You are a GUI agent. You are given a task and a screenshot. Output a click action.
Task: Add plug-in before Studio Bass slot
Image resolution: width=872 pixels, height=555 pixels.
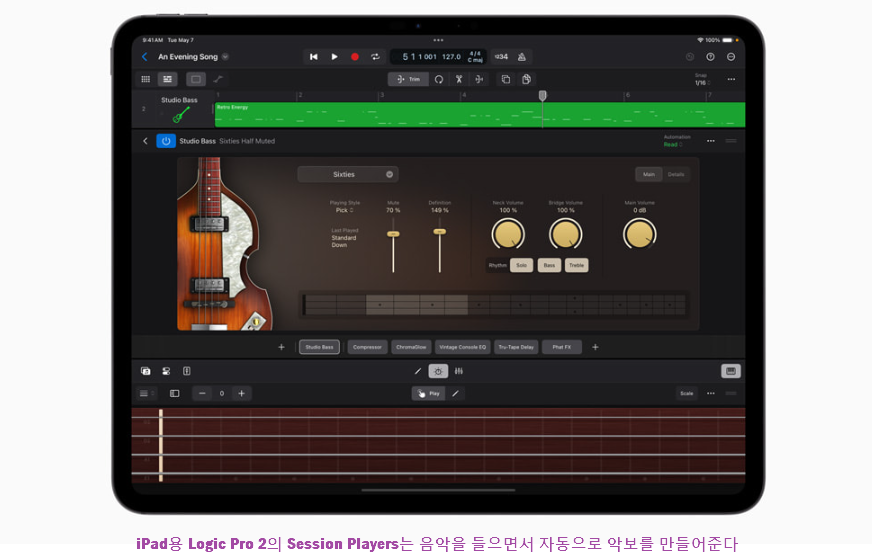(281, 347)
